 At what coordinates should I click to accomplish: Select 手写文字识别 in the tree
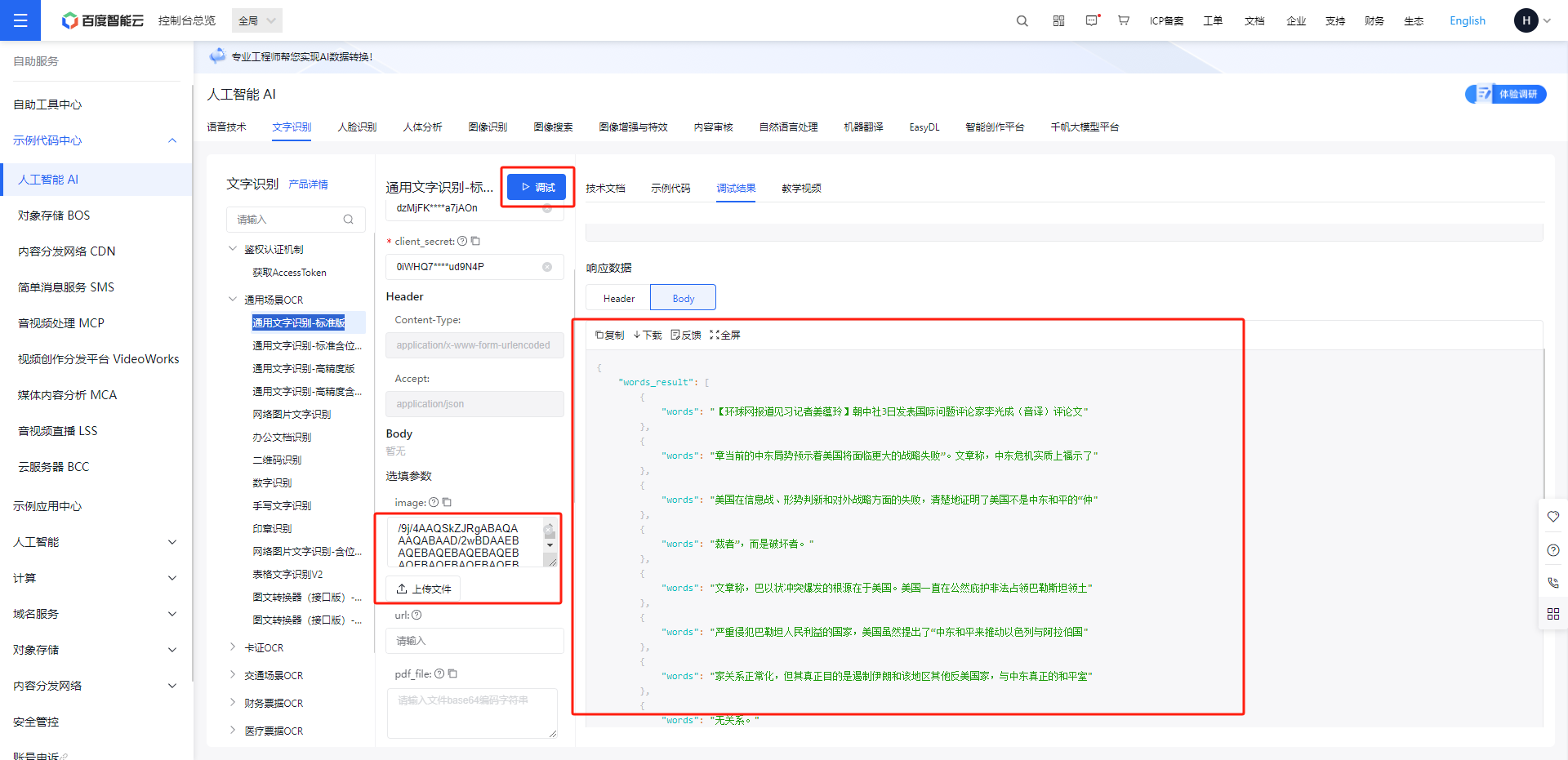pos(282,505)
